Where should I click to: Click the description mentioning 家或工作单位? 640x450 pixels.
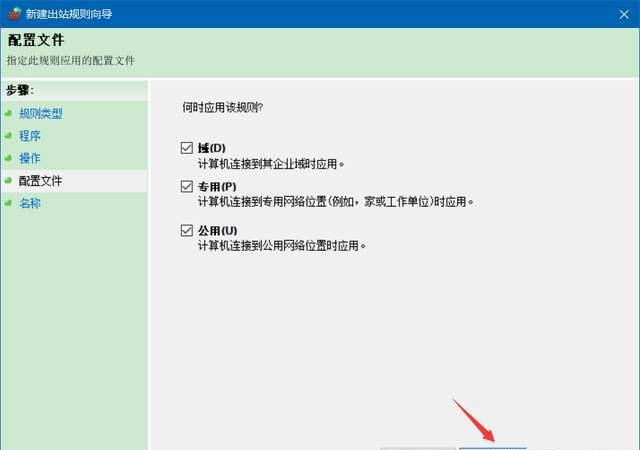(x=336, y=202)
